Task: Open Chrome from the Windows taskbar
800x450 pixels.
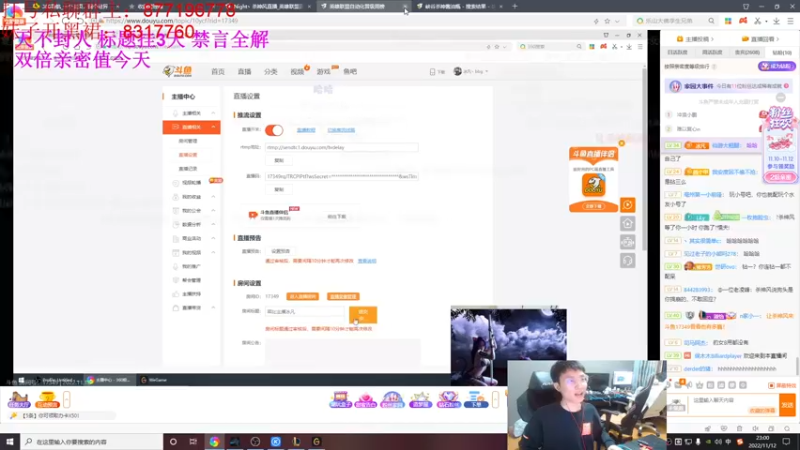Action: [x=214, y=442]
